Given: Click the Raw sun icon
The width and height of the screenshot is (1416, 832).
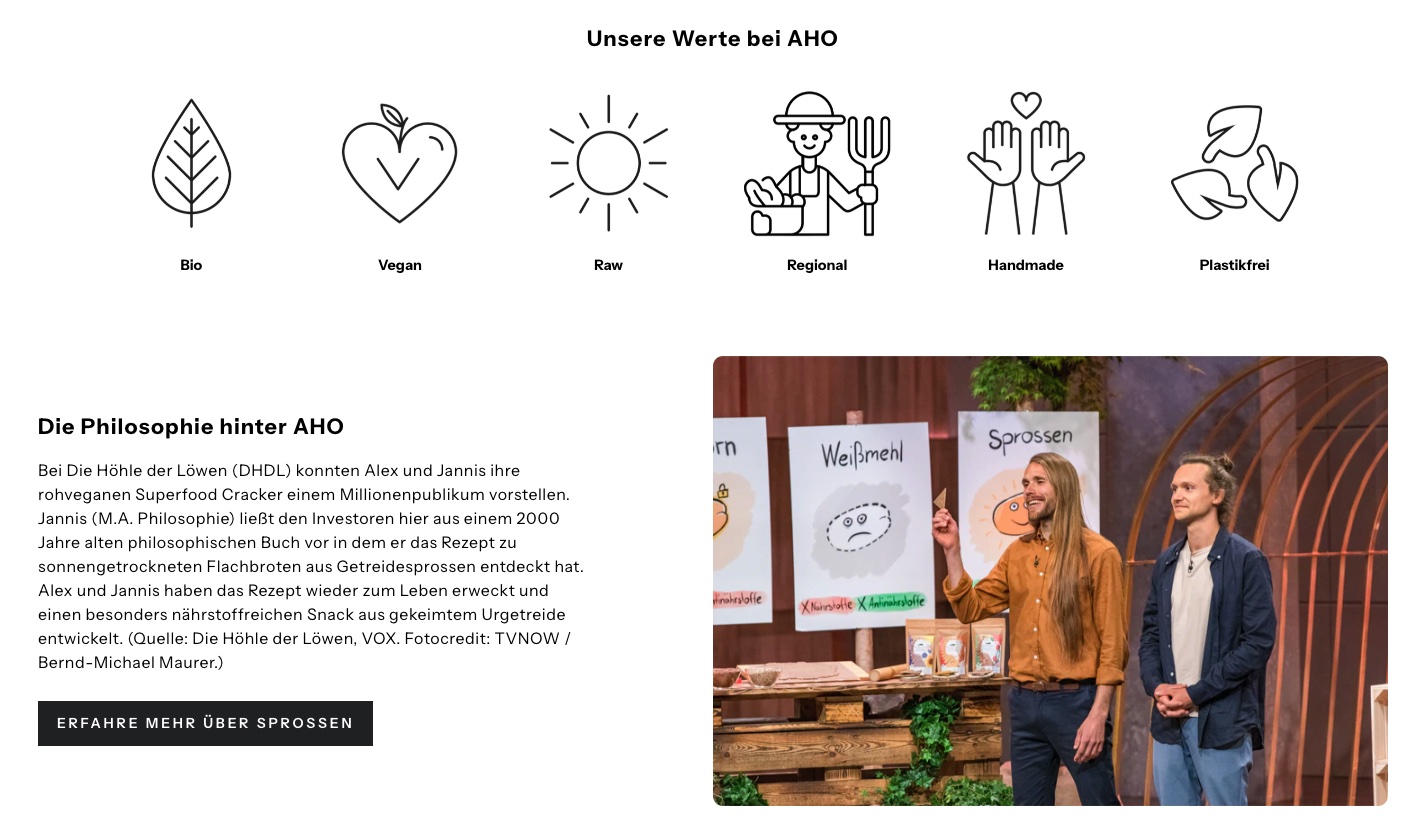Looking at the screenshot, I should click(608, 163).
